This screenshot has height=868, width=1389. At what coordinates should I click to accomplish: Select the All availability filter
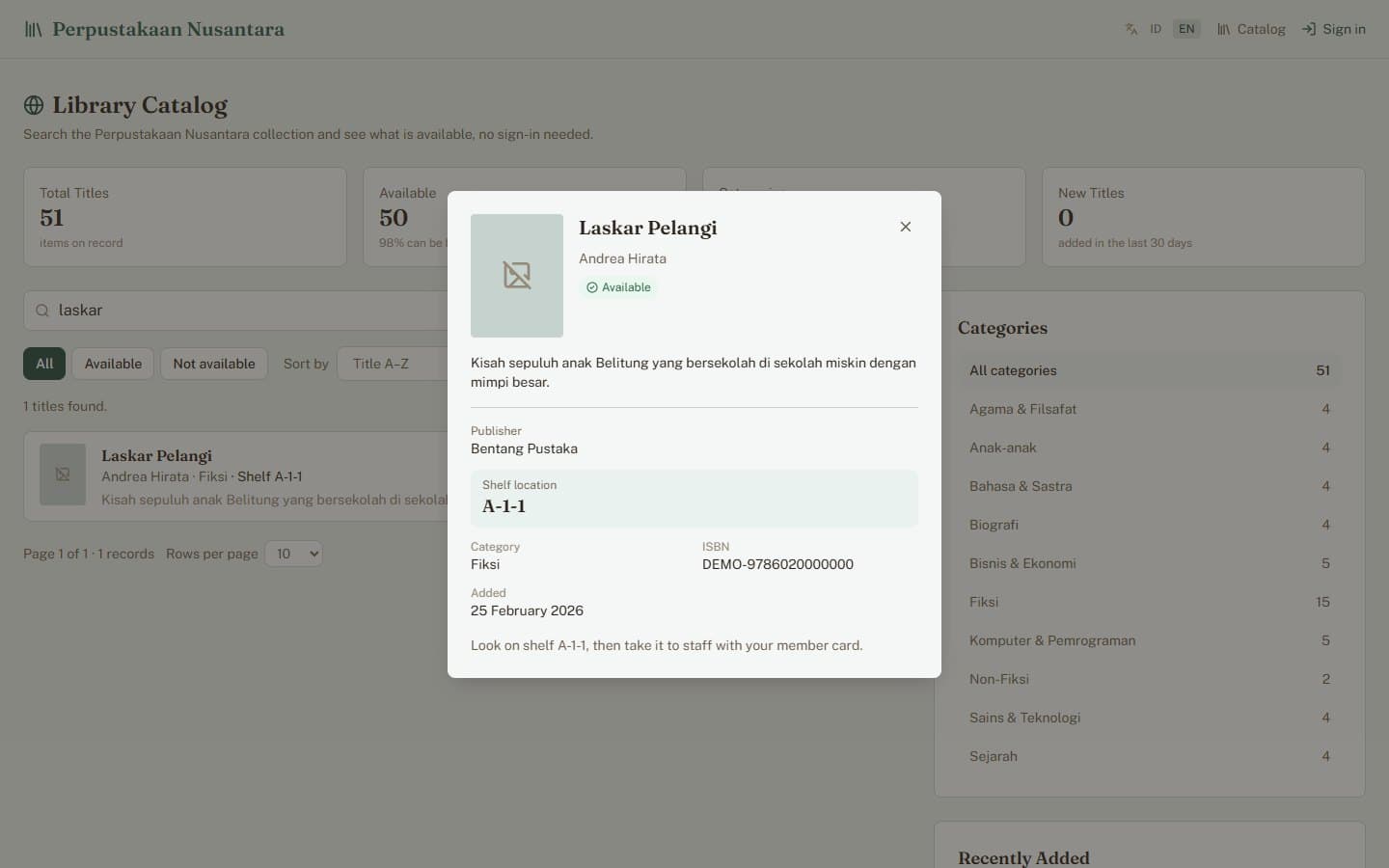pos(44,364)
